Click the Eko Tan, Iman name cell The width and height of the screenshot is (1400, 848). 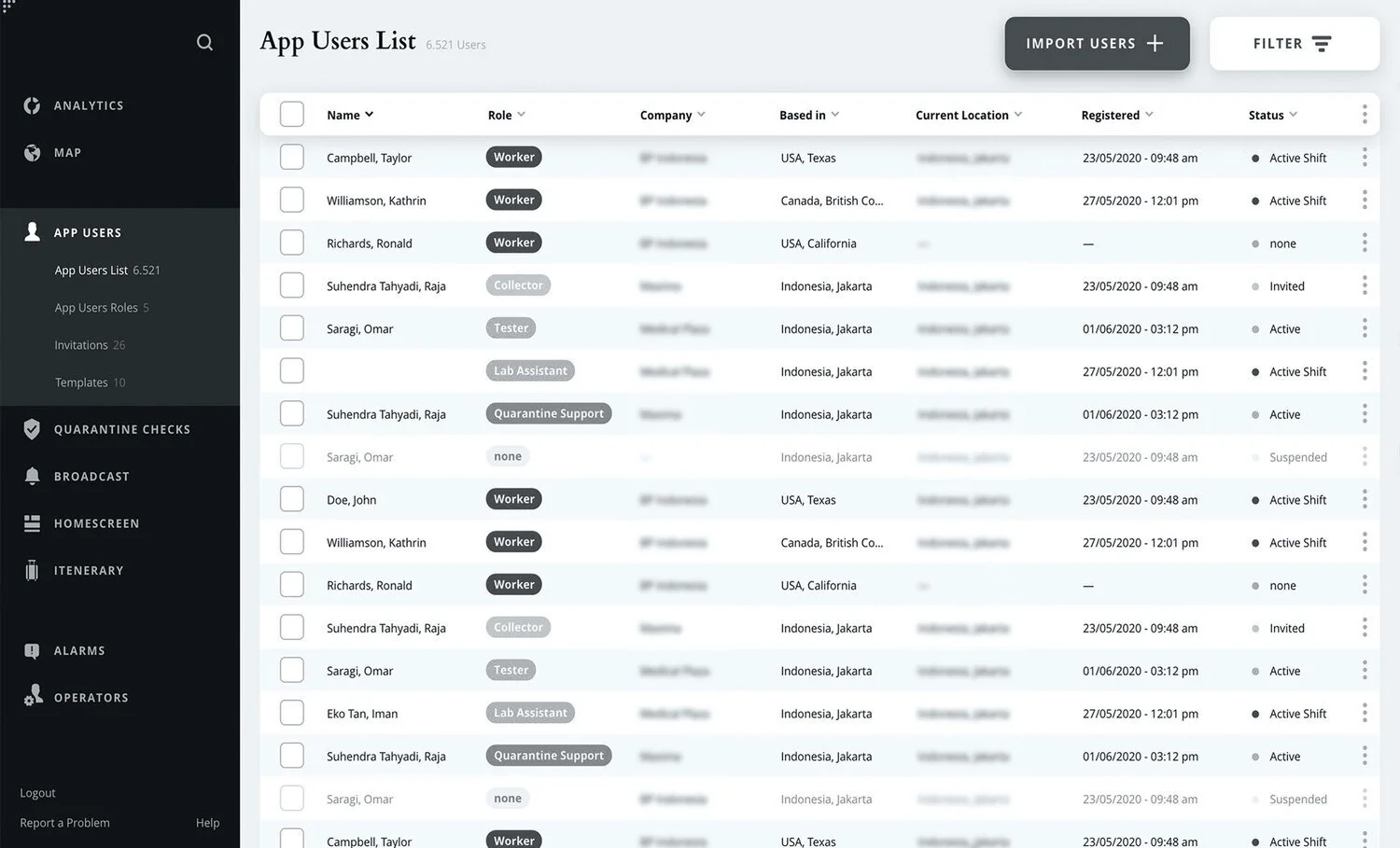point(362,714)
